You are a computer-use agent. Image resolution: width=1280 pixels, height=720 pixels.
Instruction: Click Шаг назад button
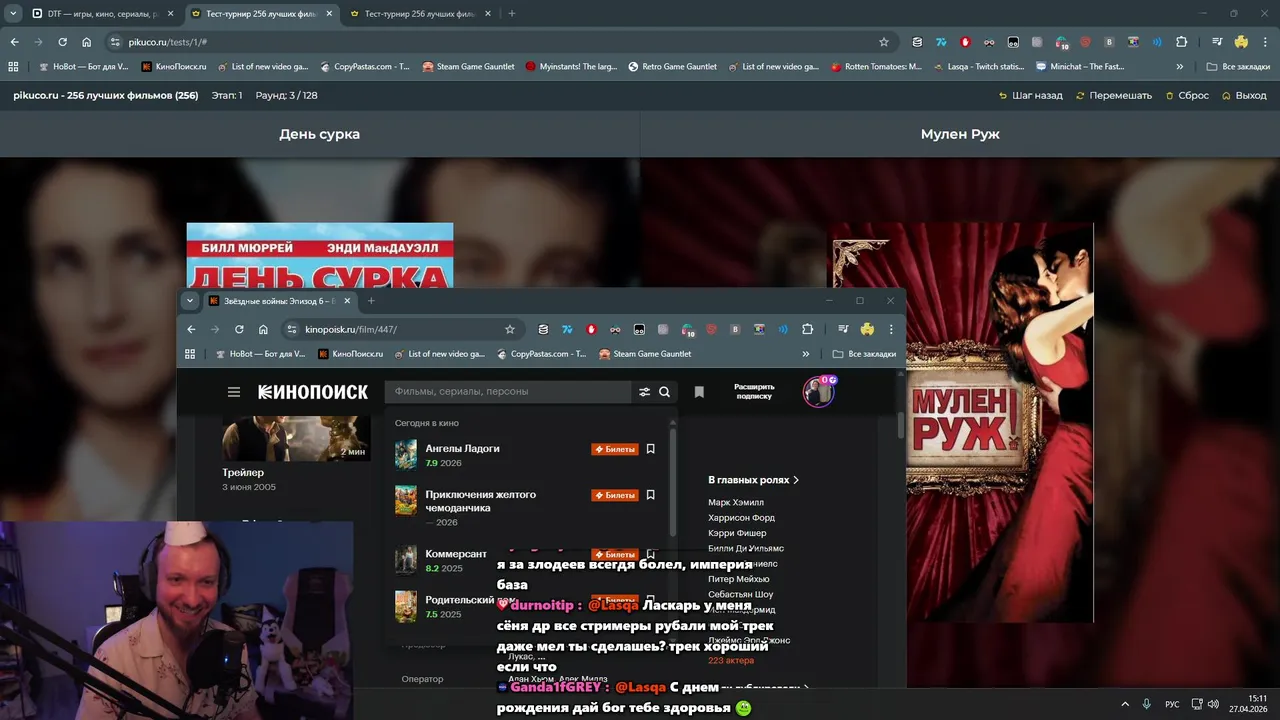1030,96
